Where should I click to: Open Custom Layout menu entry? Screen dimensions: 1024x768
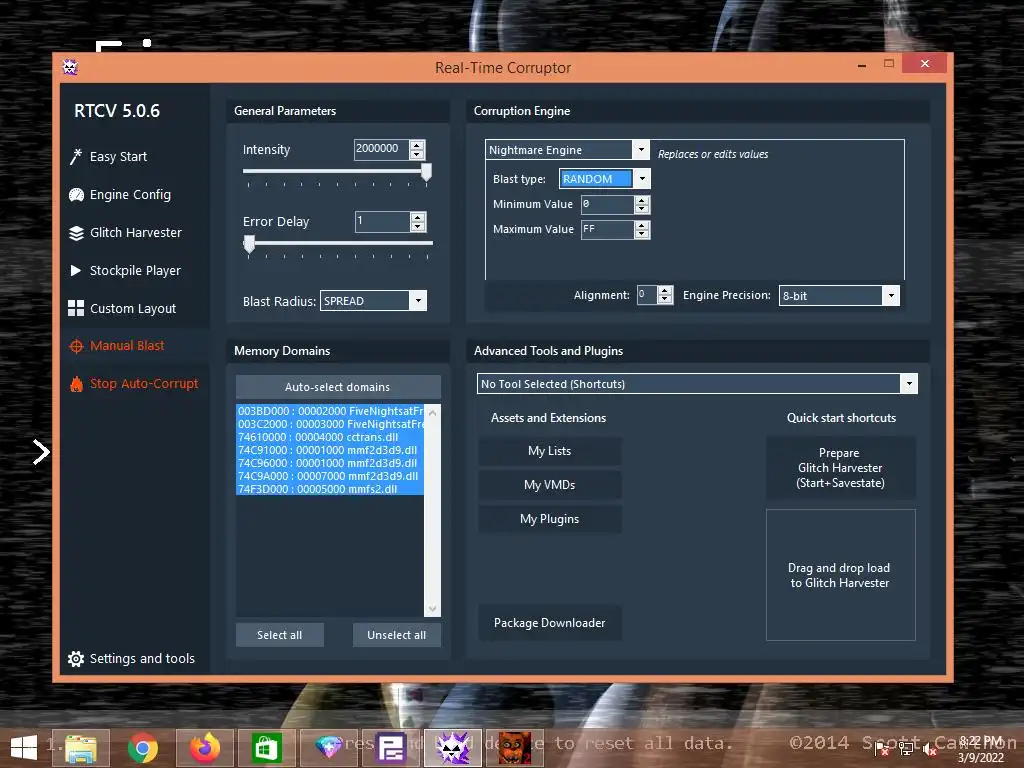[133, 308]
